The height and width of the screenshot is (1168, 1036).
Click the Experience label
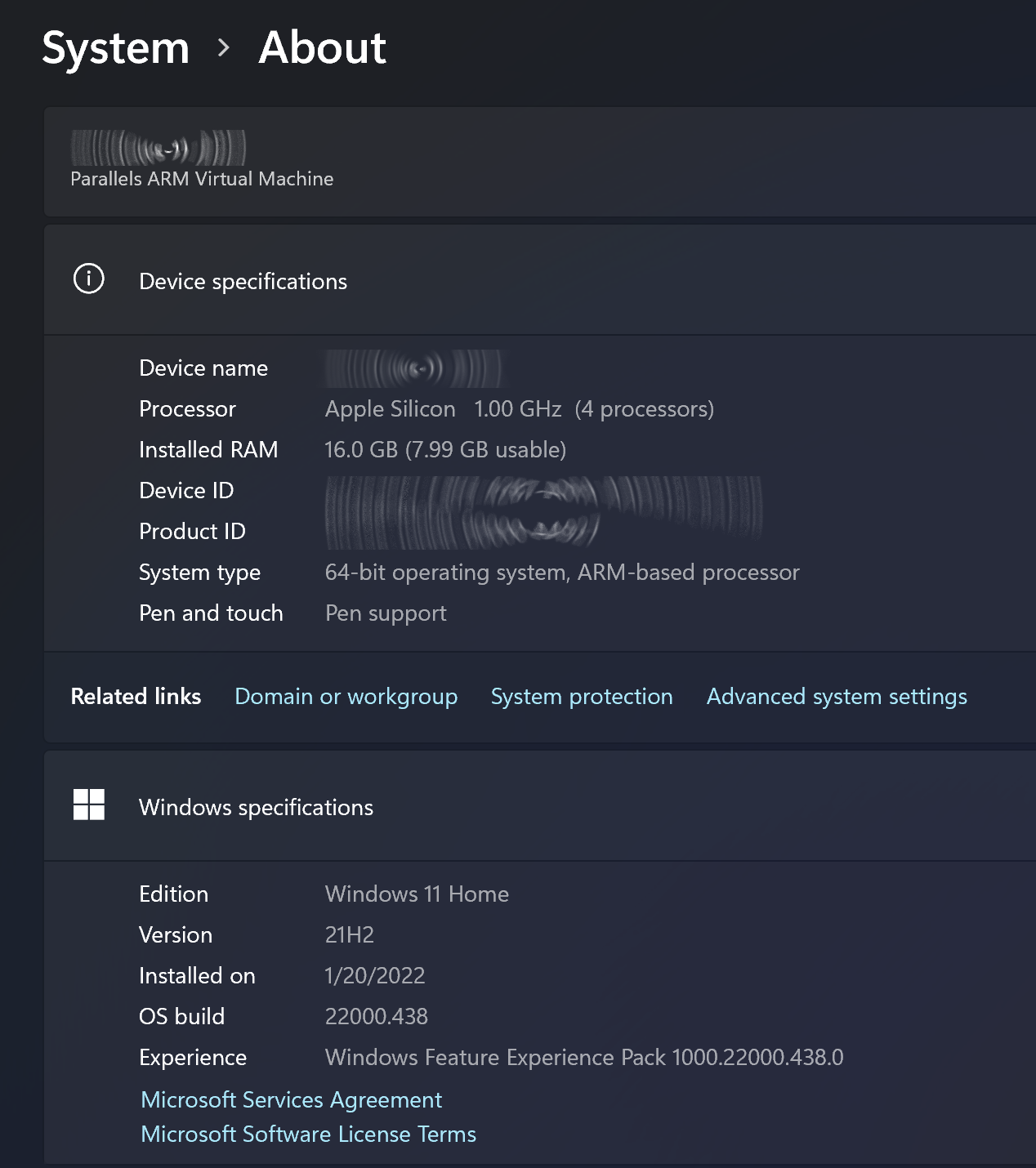coord(193,1058)
